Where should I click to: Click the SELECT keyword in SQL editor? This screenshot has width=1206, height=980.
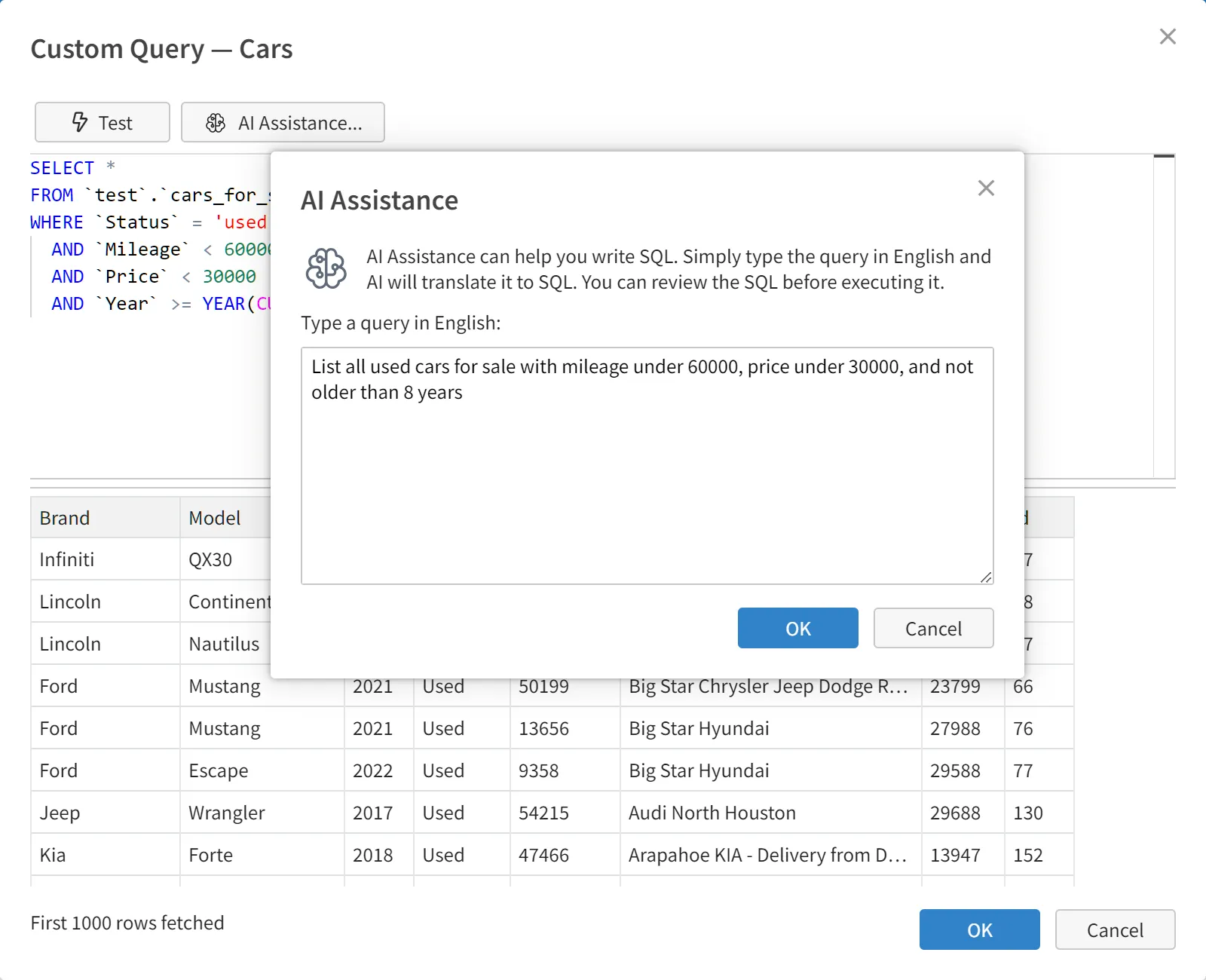[62, 168]
